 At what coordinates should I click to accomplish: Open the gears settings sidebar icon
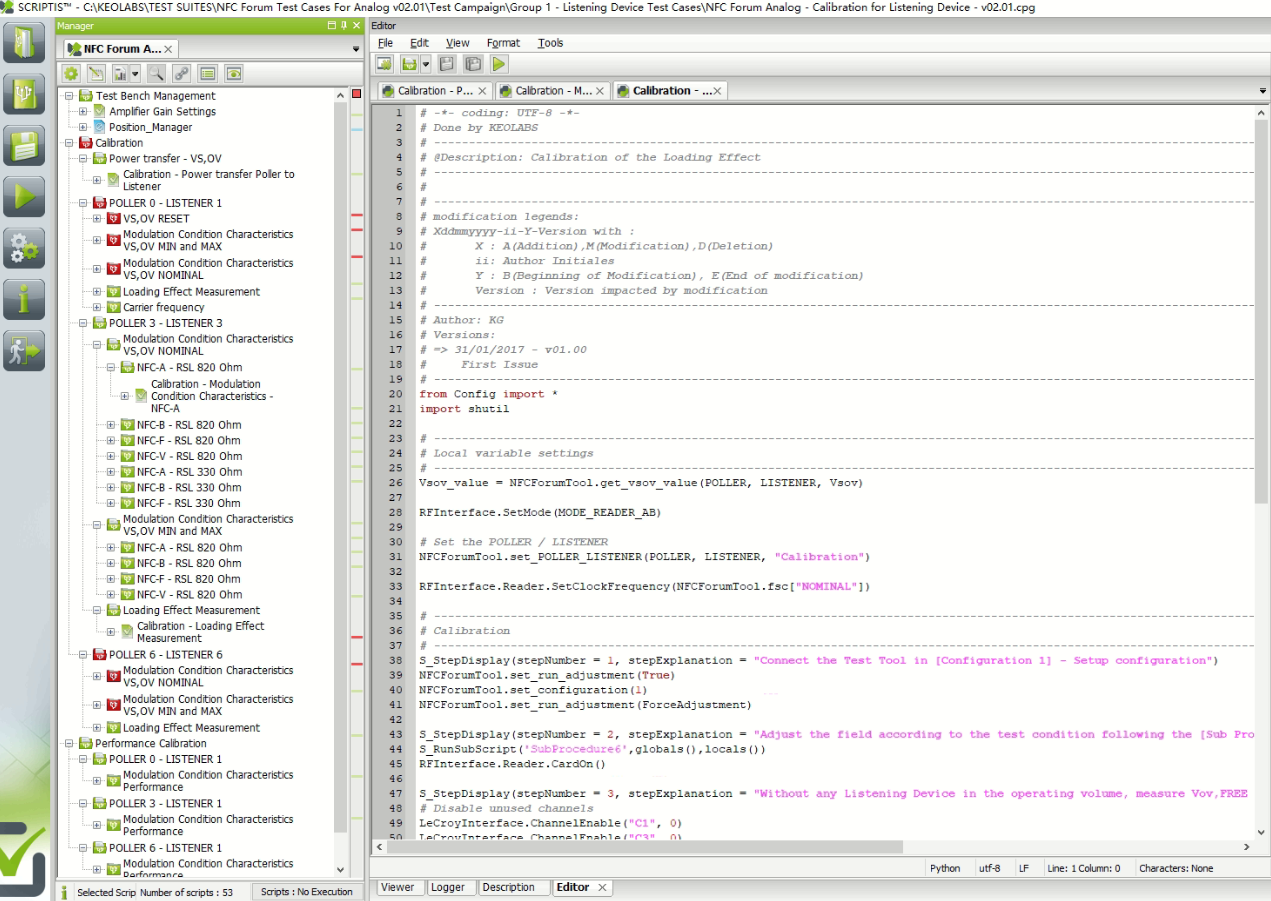pyautogui.click(x=24, y=248)
